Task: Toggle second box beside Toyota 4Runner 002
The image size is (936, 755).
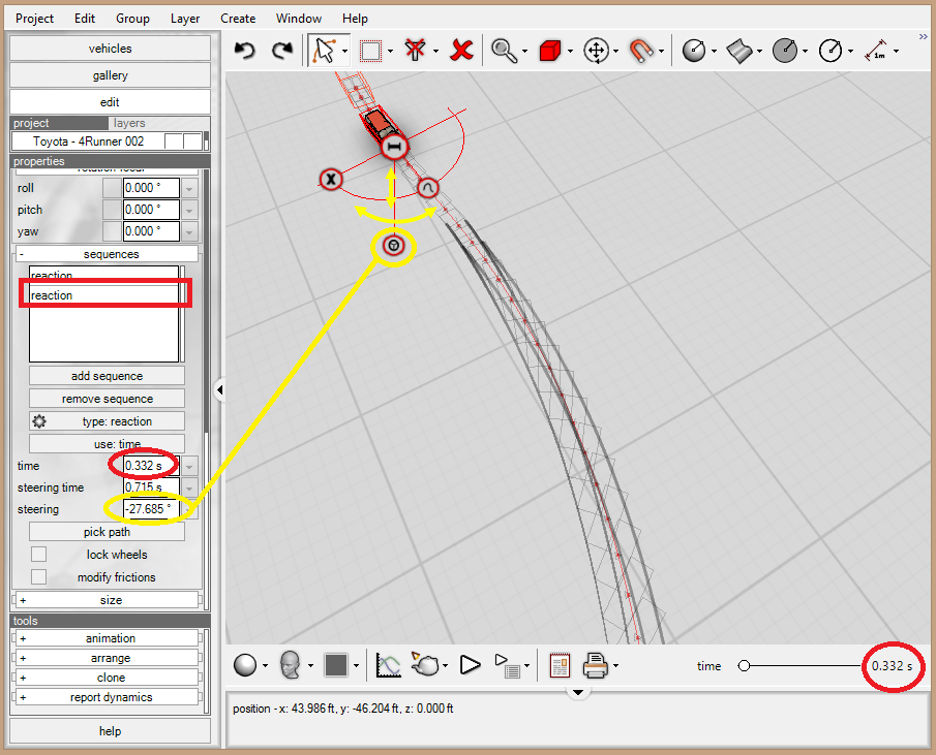Action: pos(192,141)
